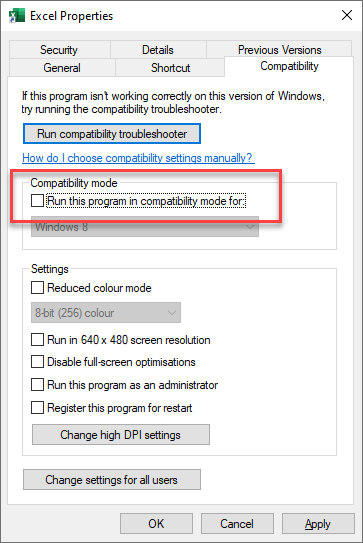Select the Previous Versions tab
363x543 pixels.
coord(279,50)
